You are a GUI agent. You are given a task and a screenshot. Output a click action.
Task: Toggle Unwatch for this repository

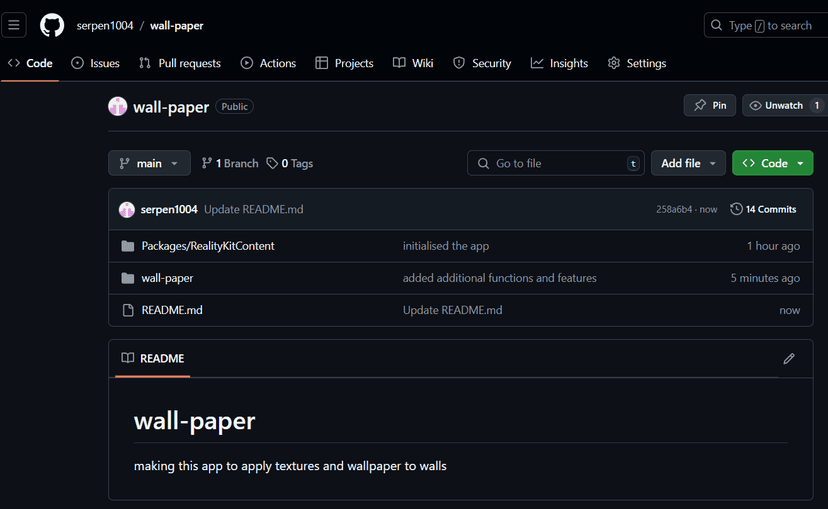pos(776,105)
